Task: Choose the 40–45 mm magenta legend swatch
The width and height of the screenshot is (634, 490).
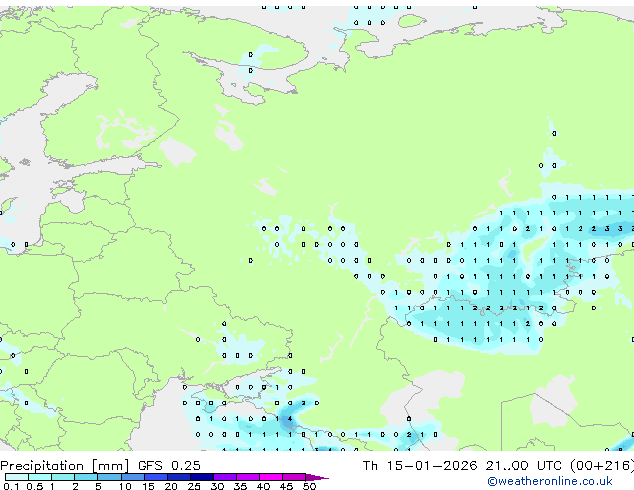Action: coord(271,477)
